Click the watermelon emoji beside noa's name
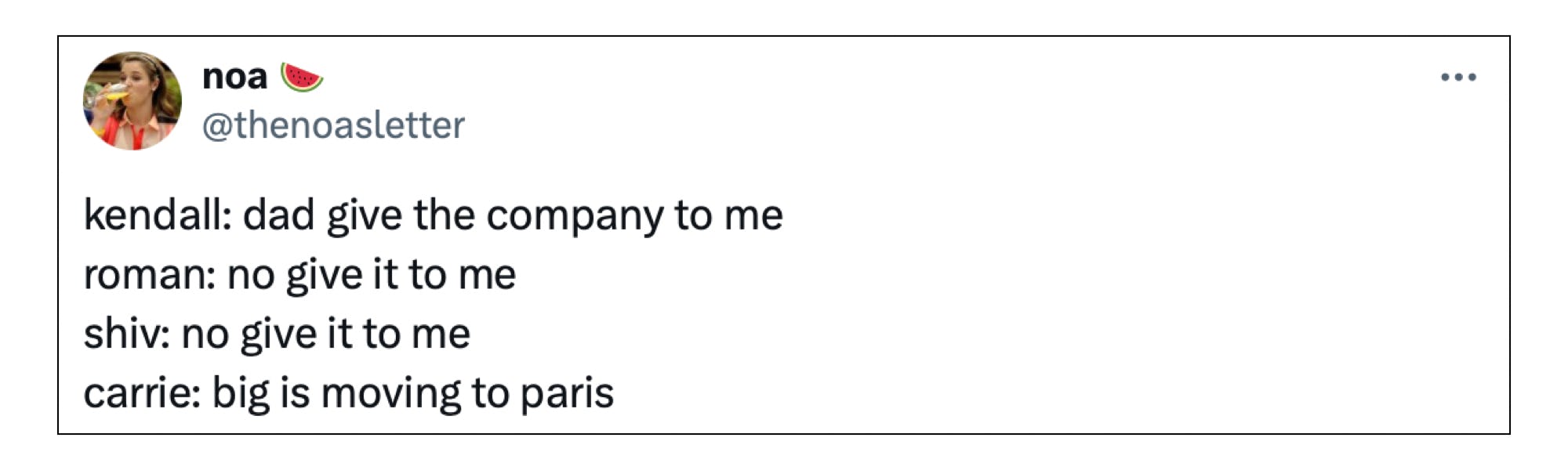The width and height of the screenshot is (1568, 470). pos(303,76)
